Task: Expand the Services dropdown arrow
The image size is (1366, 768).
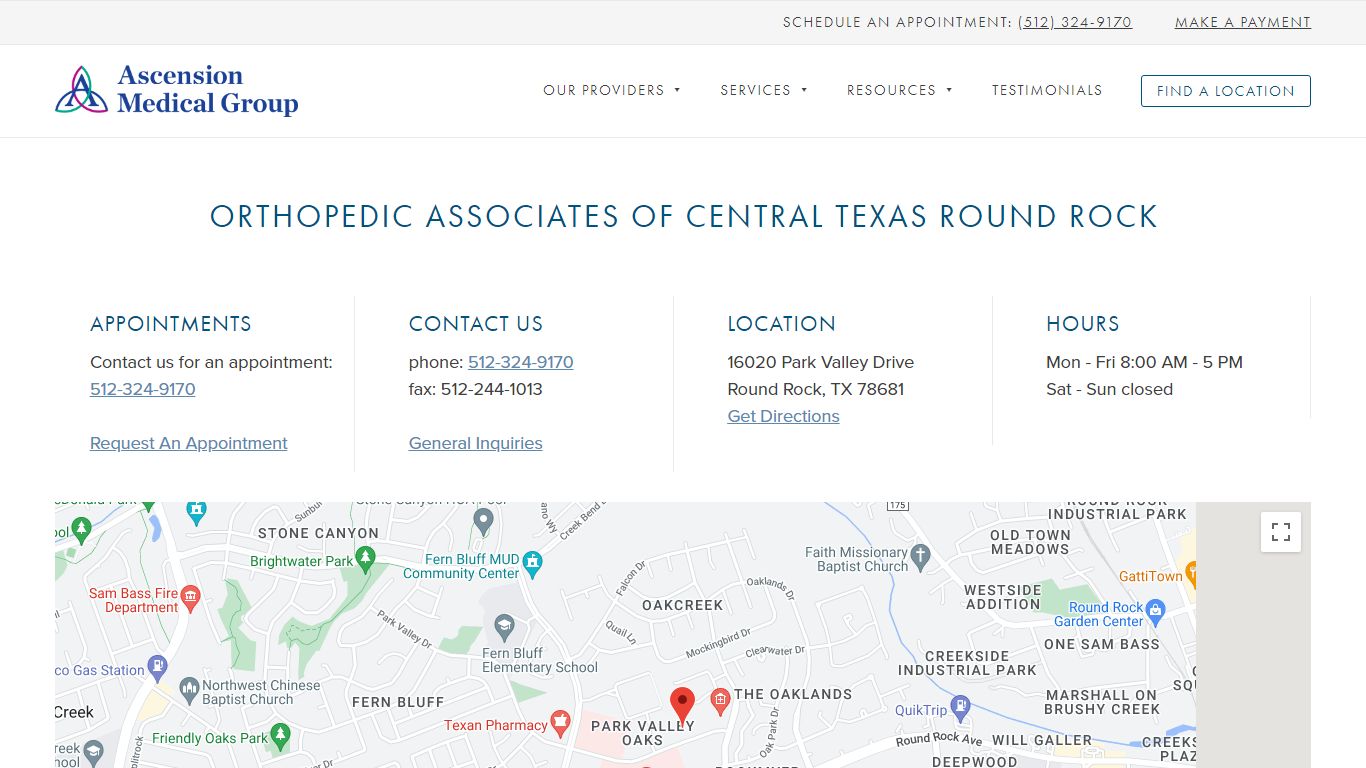Action: point(804,90)
